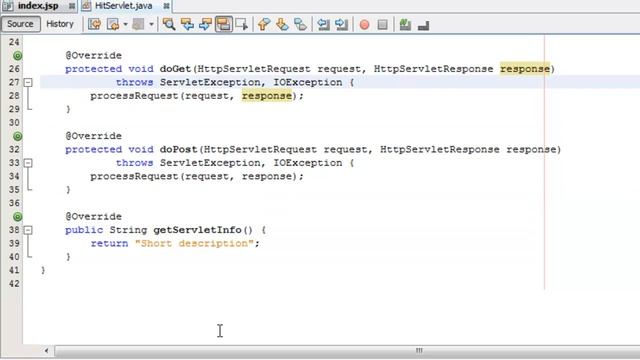Collapse the doGet method fold at line 27

[28, 82]
